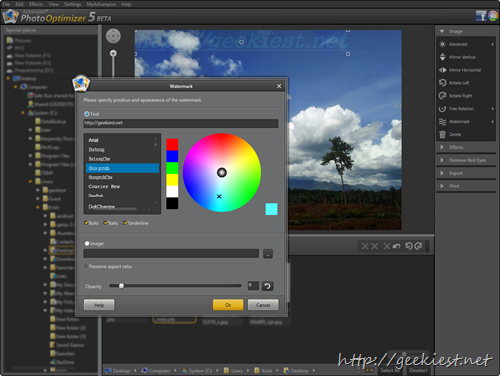
Task: Select the Image radio button
Action: 87,243
